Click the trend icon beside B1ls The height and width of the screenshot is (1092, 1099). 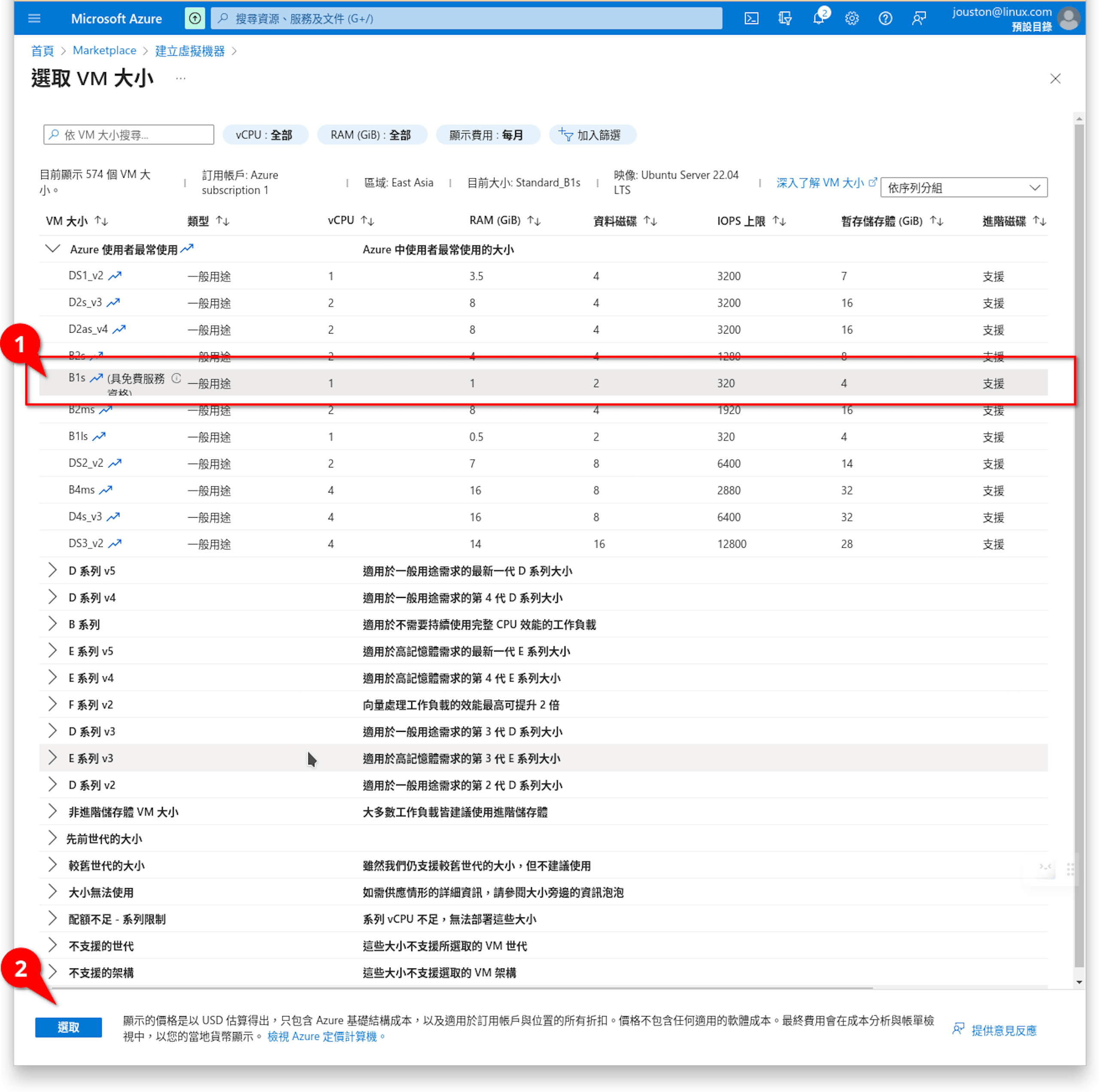click(99, 436)
